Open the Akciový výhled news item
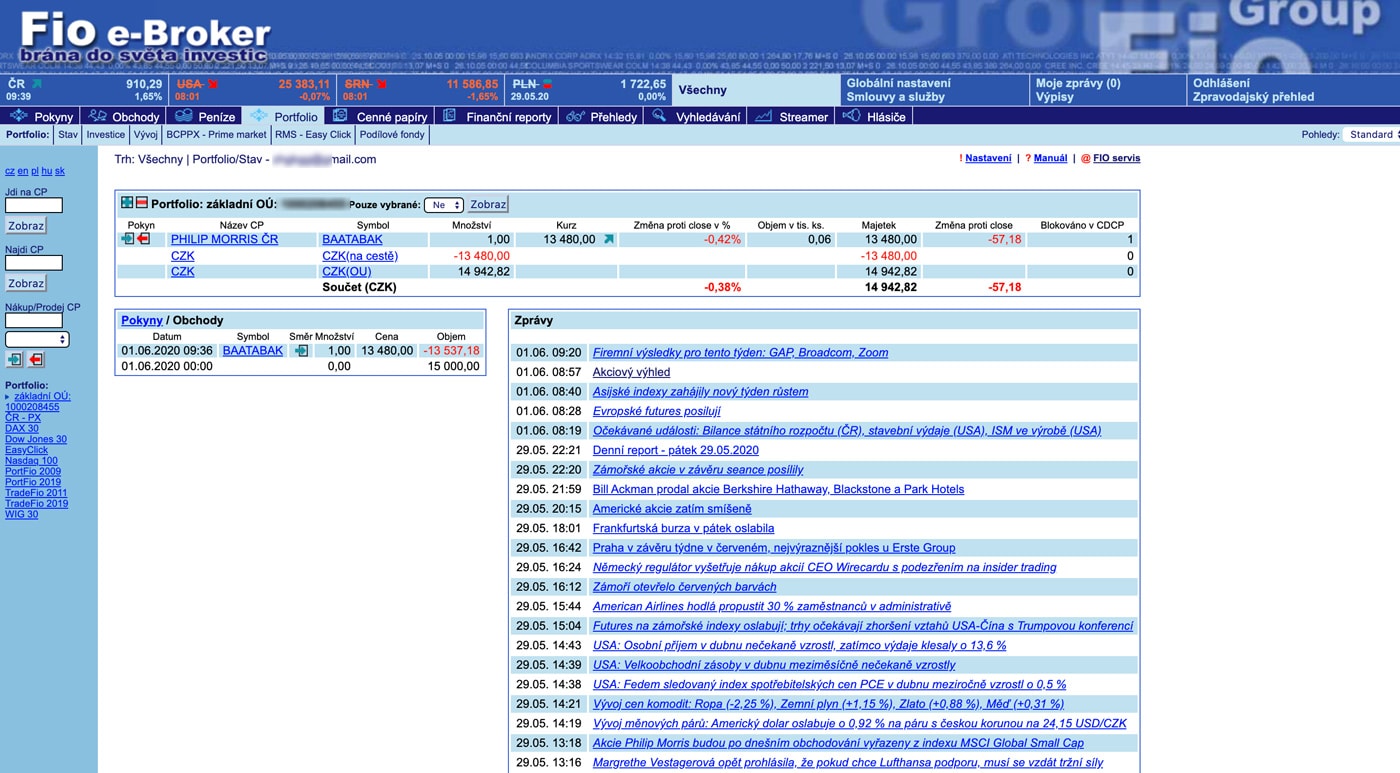The width and height of the screenshot is (1400, 773). [631, 372]
